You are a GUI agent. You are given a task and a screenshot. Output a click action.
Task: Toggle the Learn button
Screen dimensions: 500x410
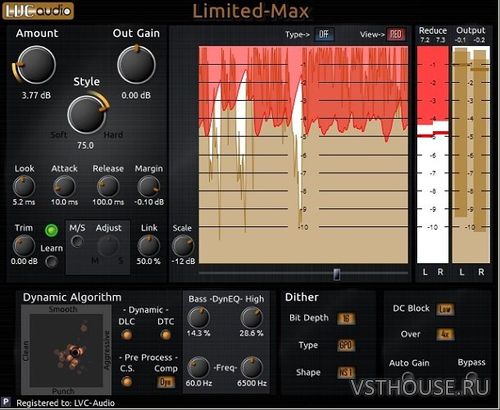pos(51,262)
